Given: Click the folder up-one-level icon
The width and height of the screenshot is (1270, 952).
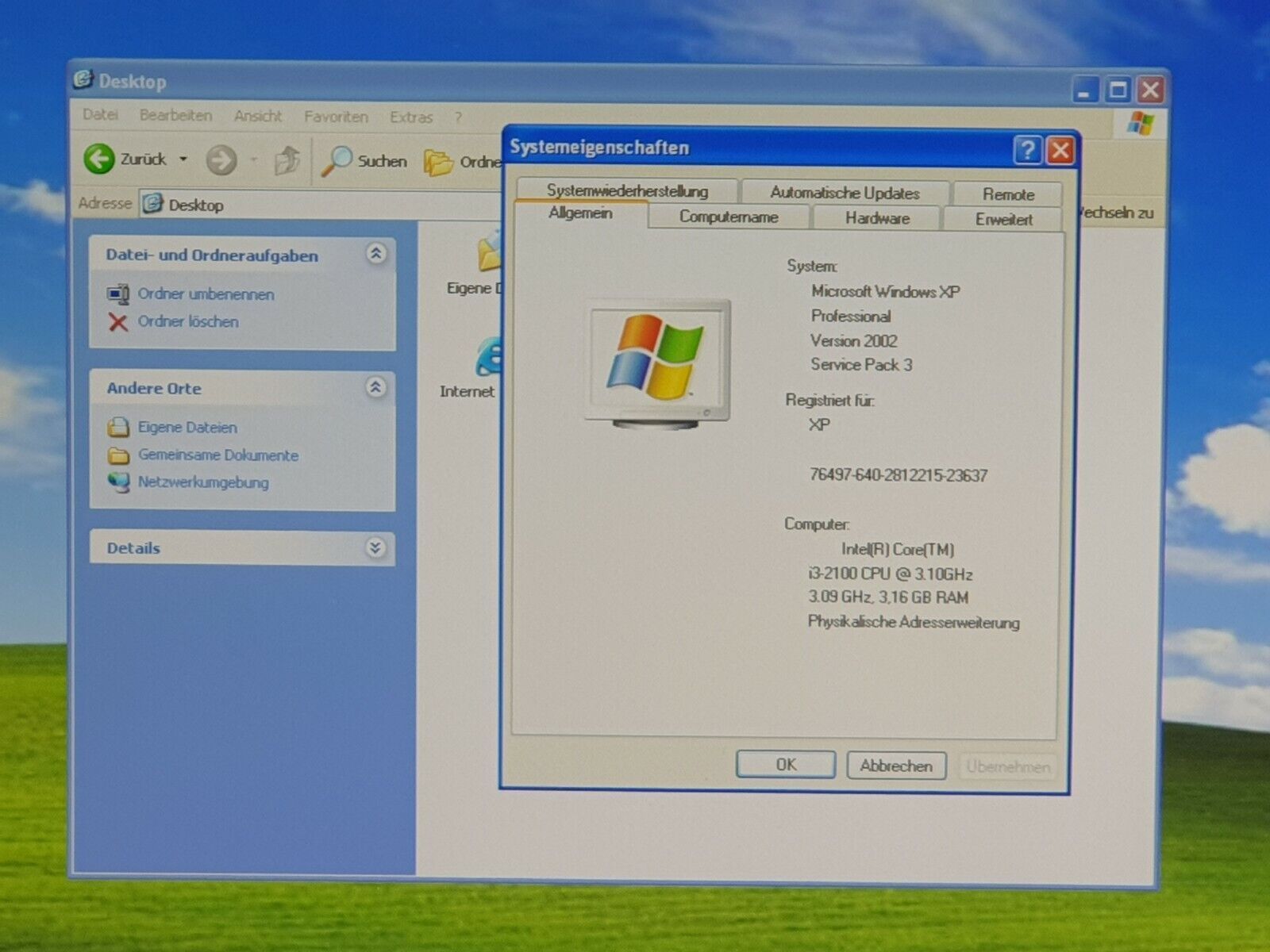Looking at the screenshot, I should 287,160.
